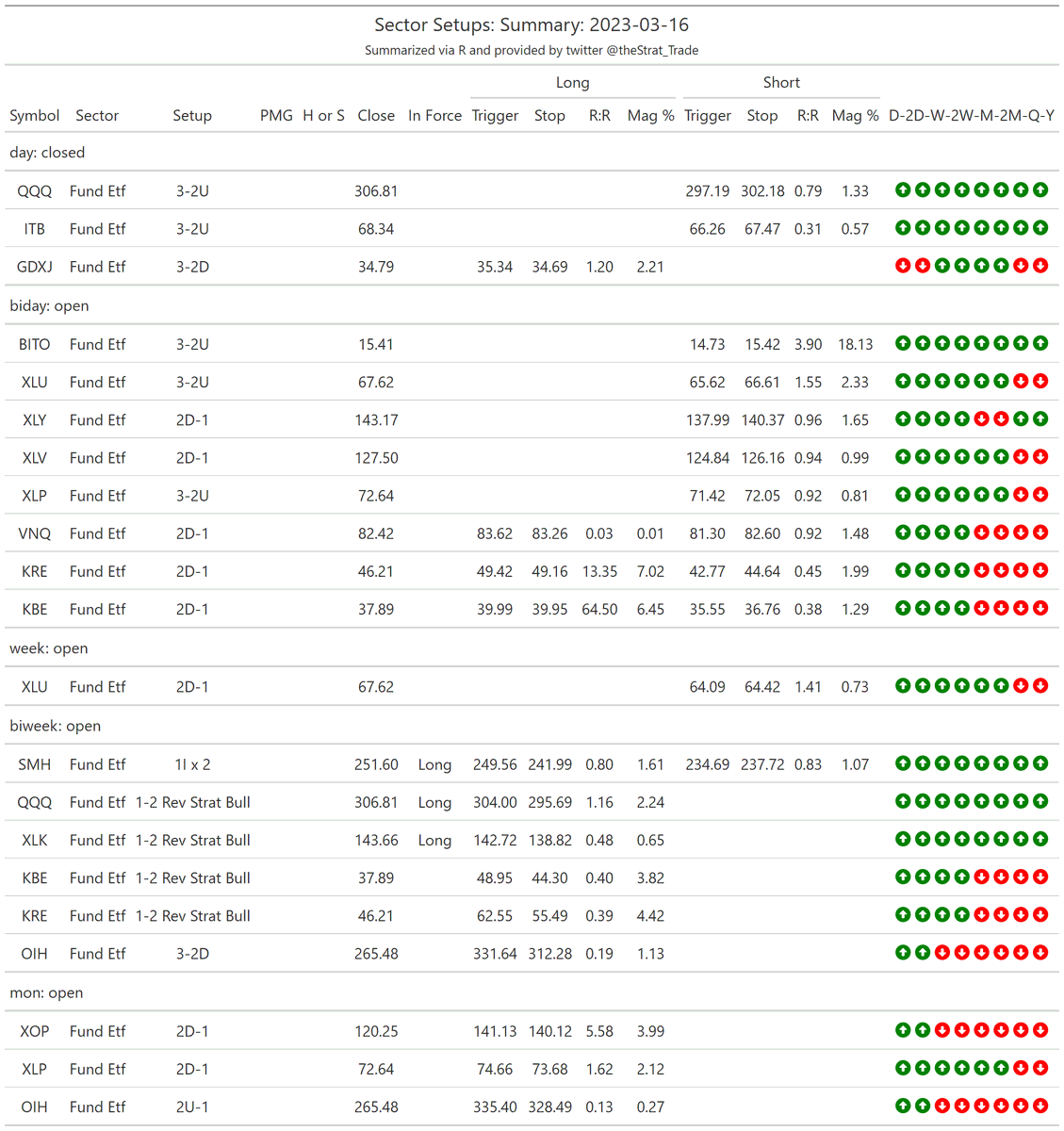Click the Setup column header

pos(192,116)
